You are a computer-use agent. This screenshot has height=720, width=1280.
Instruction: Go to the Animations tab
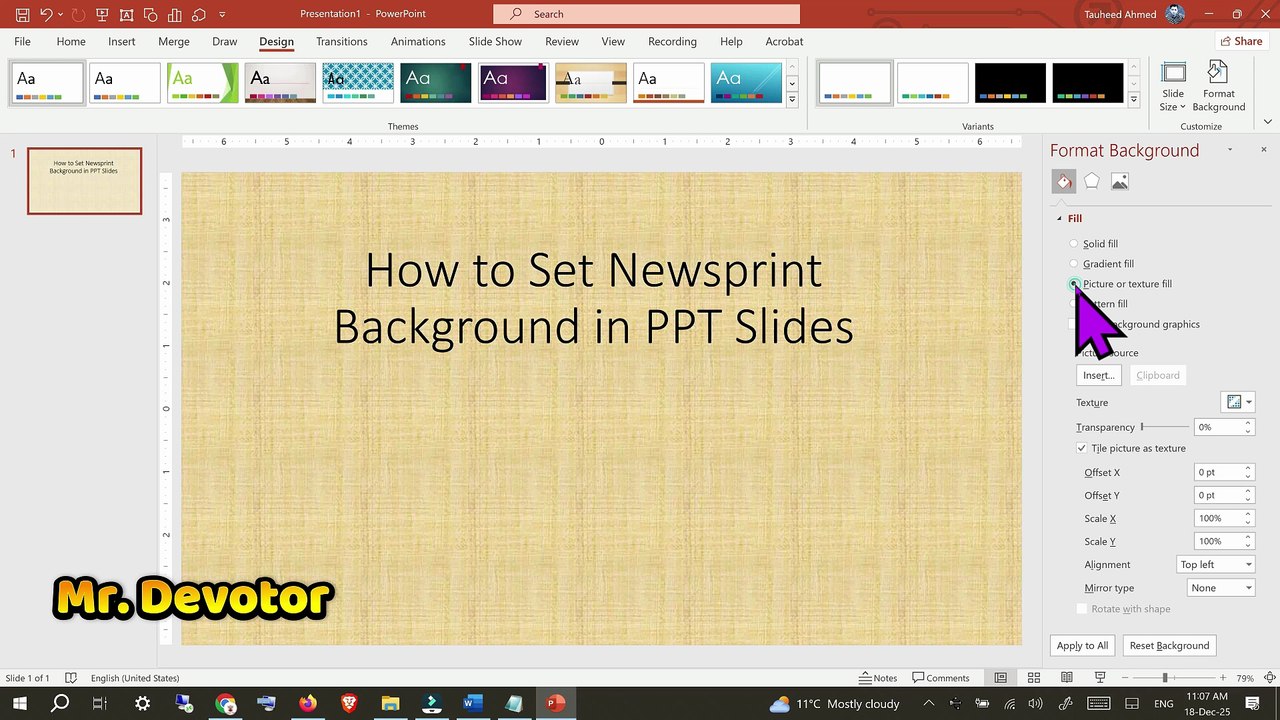pos(418,42)
